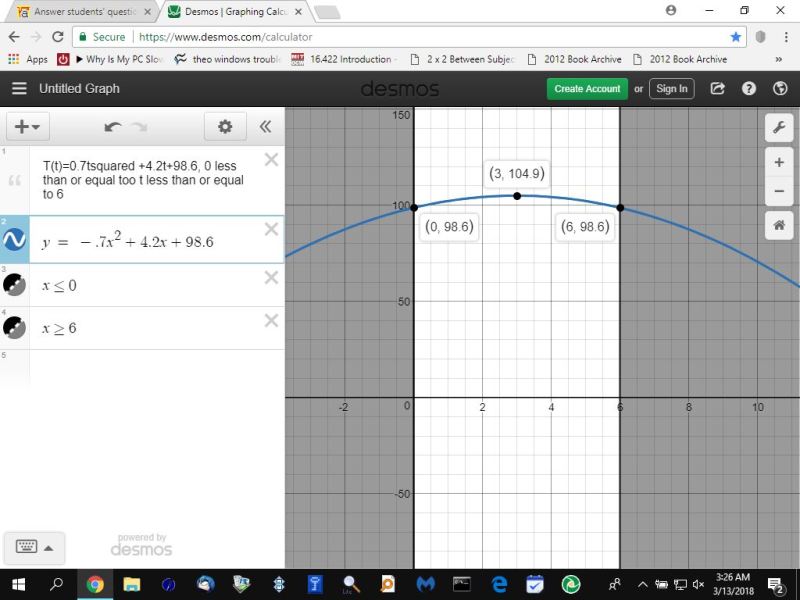This screenshot has width=800, height=600.
Task: Click the shield extension icon
Action: 760,37
